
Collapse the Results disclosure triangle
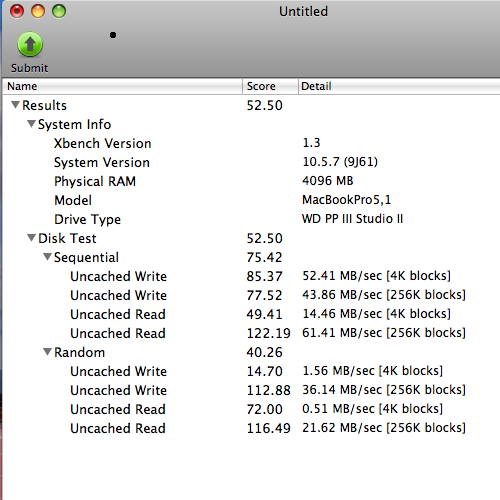pyautogui.click(x=15, y=105)
